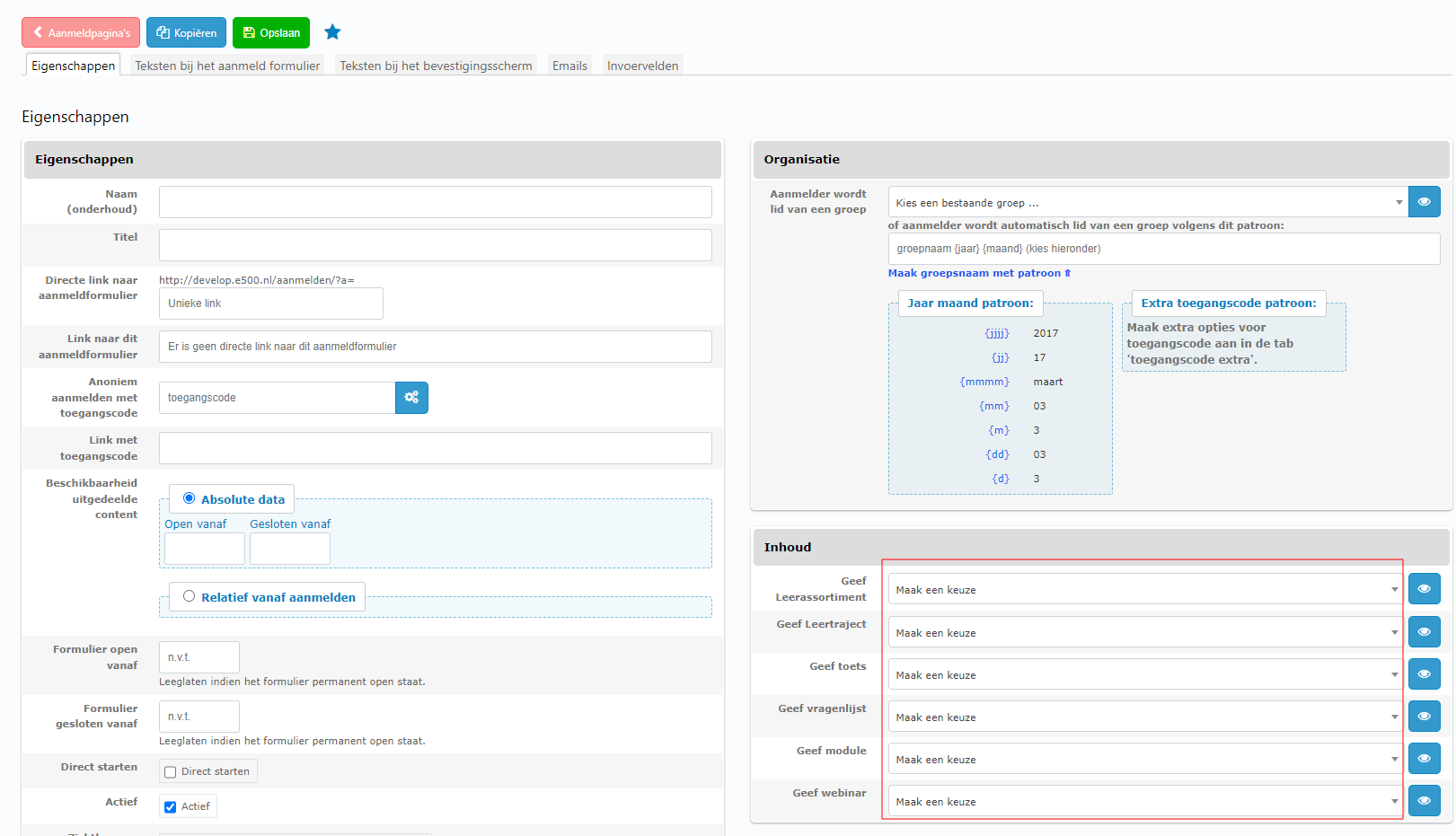The height and width of the screenshot is (836, 1456).
Task: Uncheck the Actief checkbox
Action: pyautogui.click(x=171, y=807)
